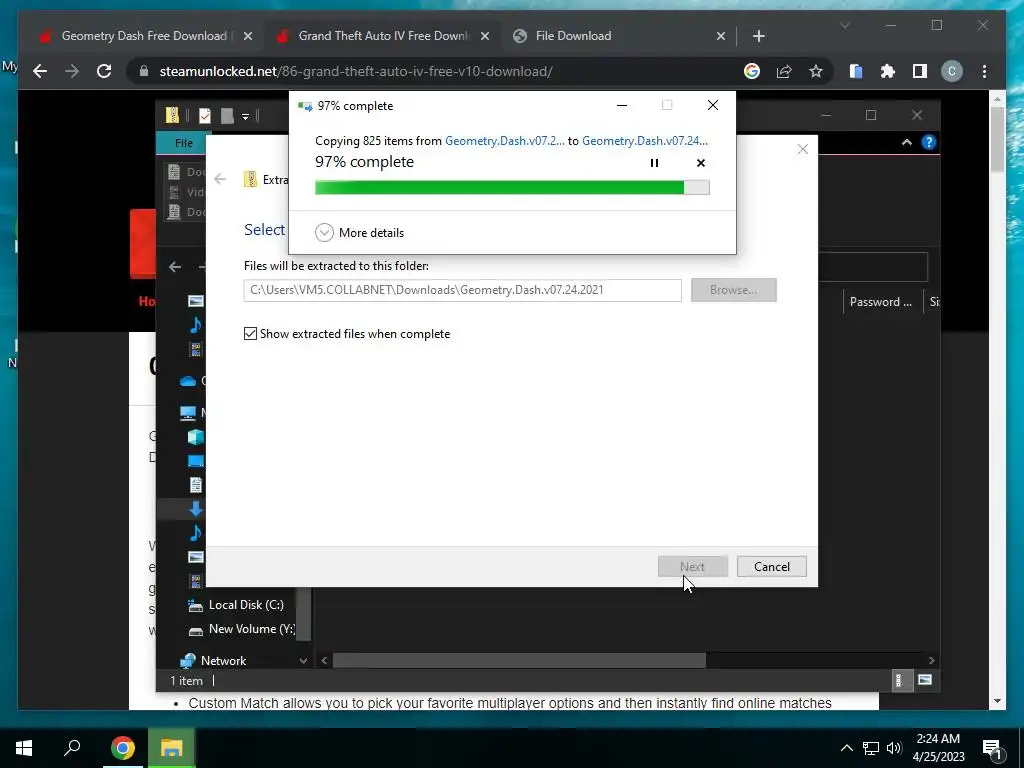Click the Browse... button
This screenshot has height=768, width=1024.
tap(733, 290)
